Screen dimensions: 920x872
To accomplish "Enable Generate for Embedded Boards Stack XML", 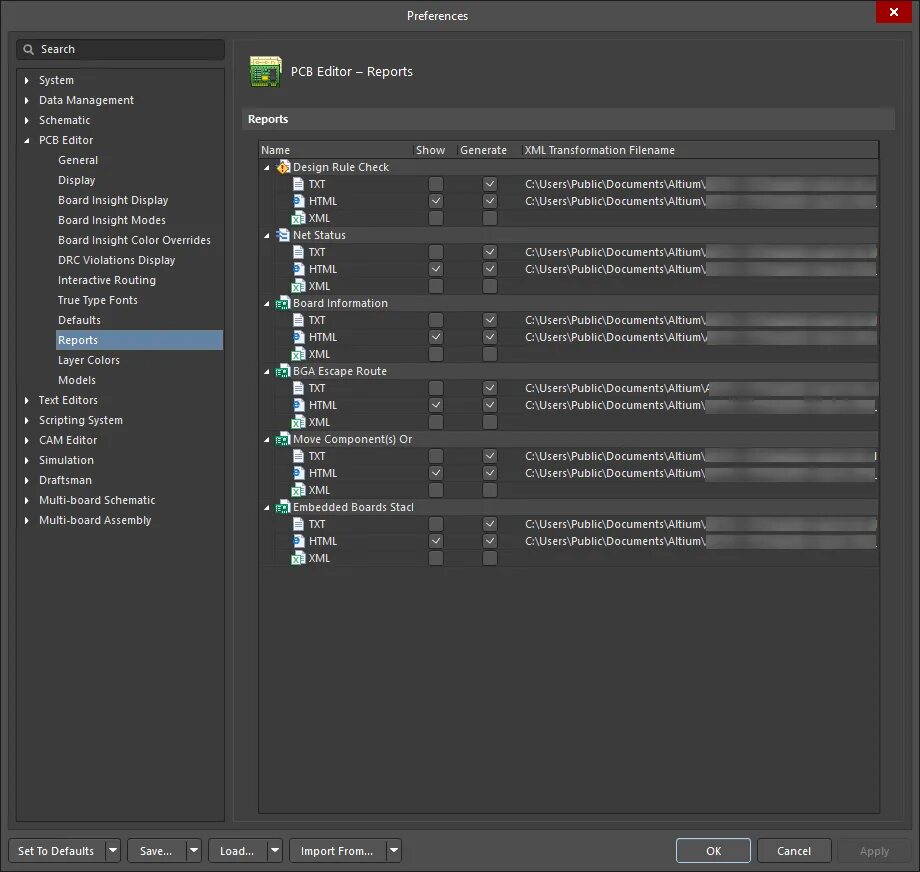I will point(490,559).
